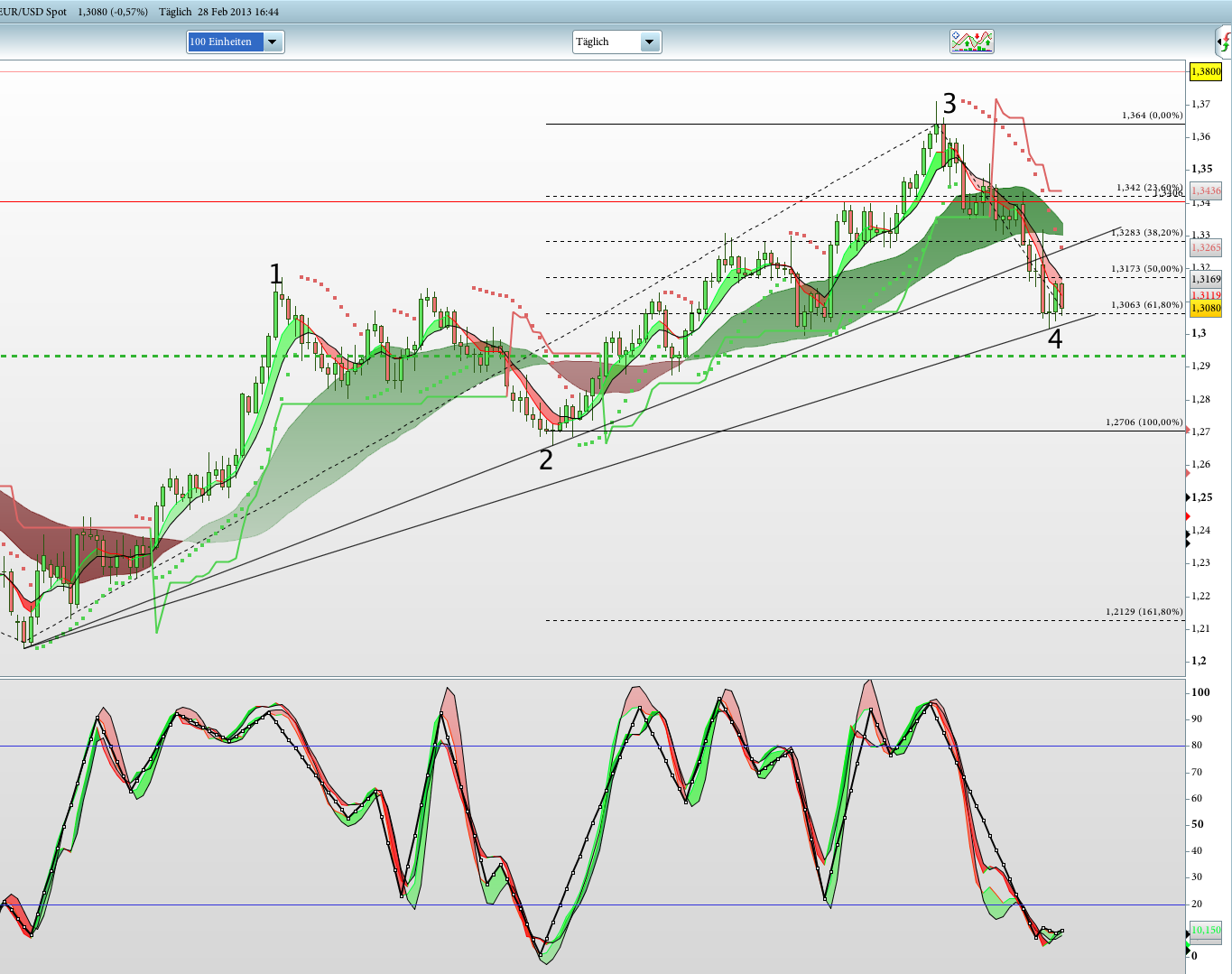Select the yellow 1,3800 alert price label
The image size is (1232, 974).
[1205, 70]
